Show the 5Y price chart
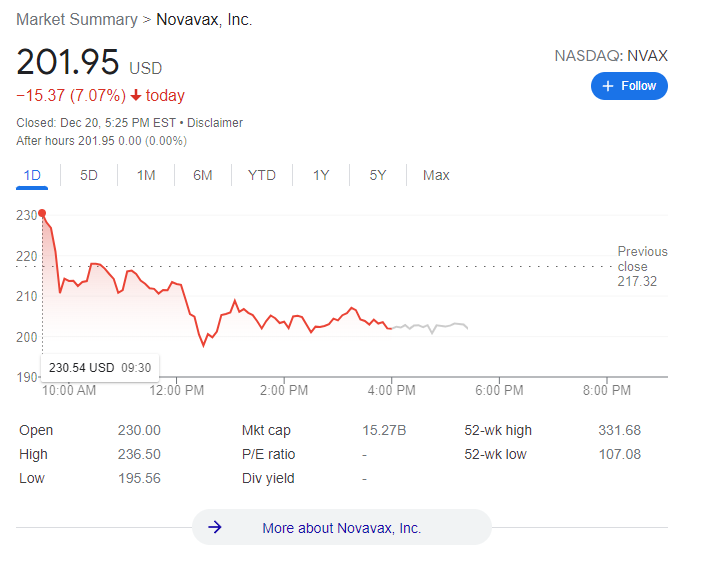This screenshot has width=707, height=569. [378, 175]
